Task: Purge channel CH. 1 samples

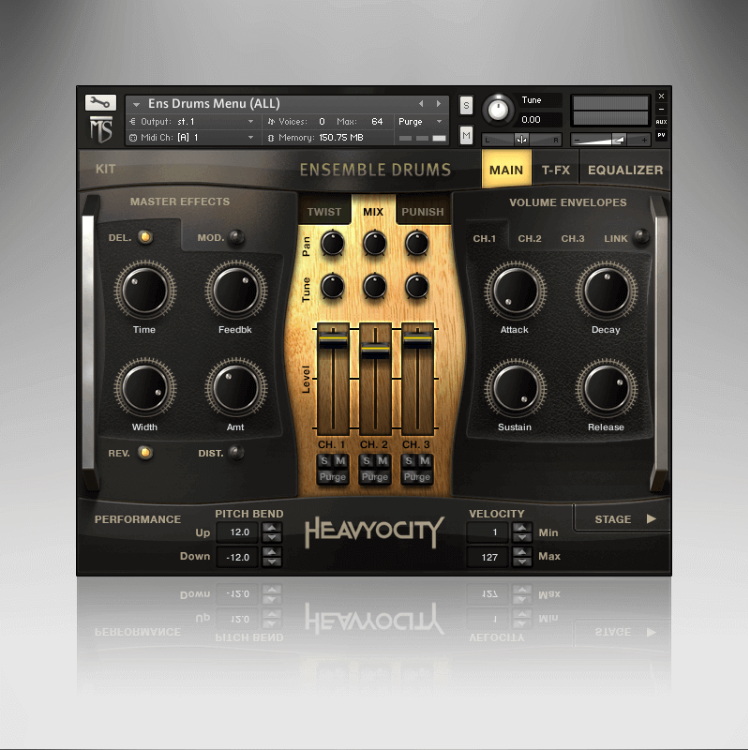Action: point(333,477)
